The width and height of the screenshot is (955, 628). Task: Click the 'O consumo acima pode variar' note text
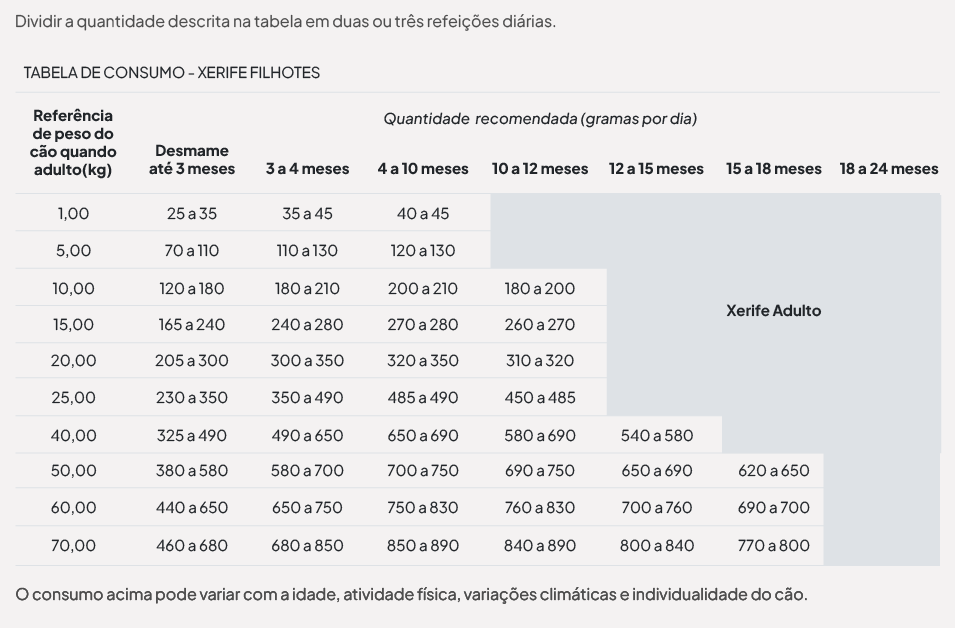click(410, 595)
